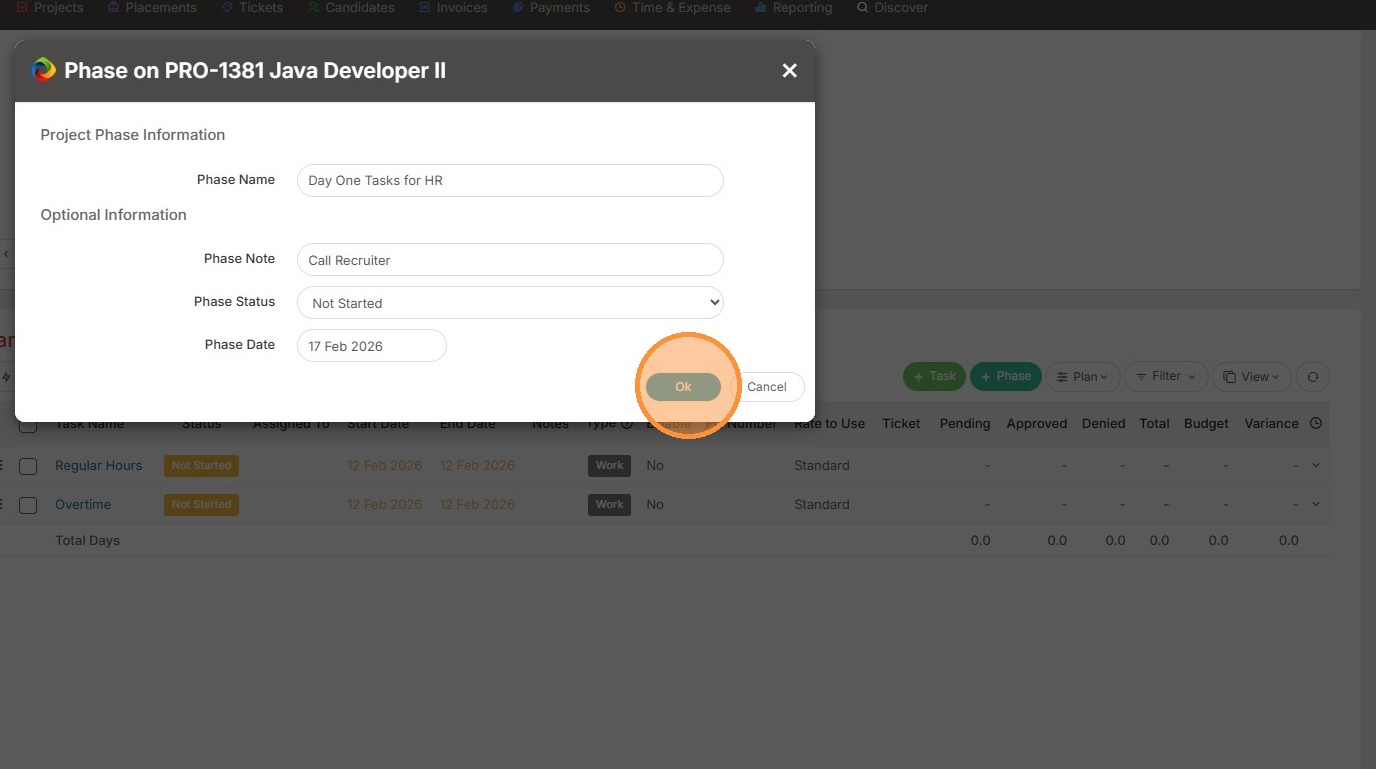Click the refresh icon in the task toolbar
Viewport: 1376px width, 769px height.
[1312, 377]
